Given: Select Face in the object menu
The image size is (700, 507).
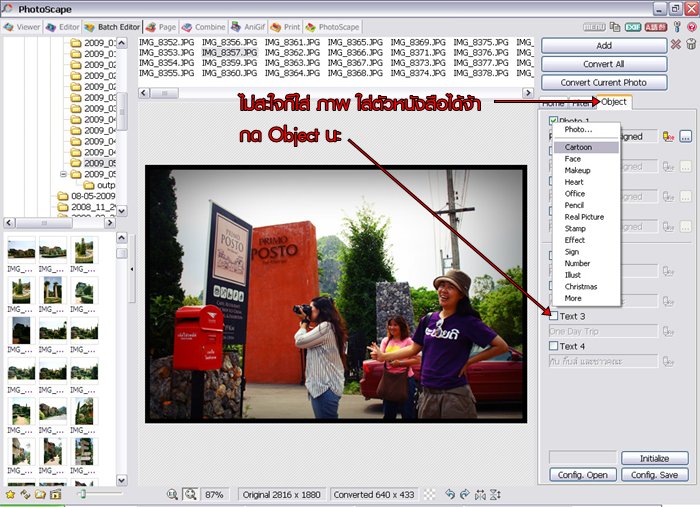Looking at the screenshot, I should point(586,159).
